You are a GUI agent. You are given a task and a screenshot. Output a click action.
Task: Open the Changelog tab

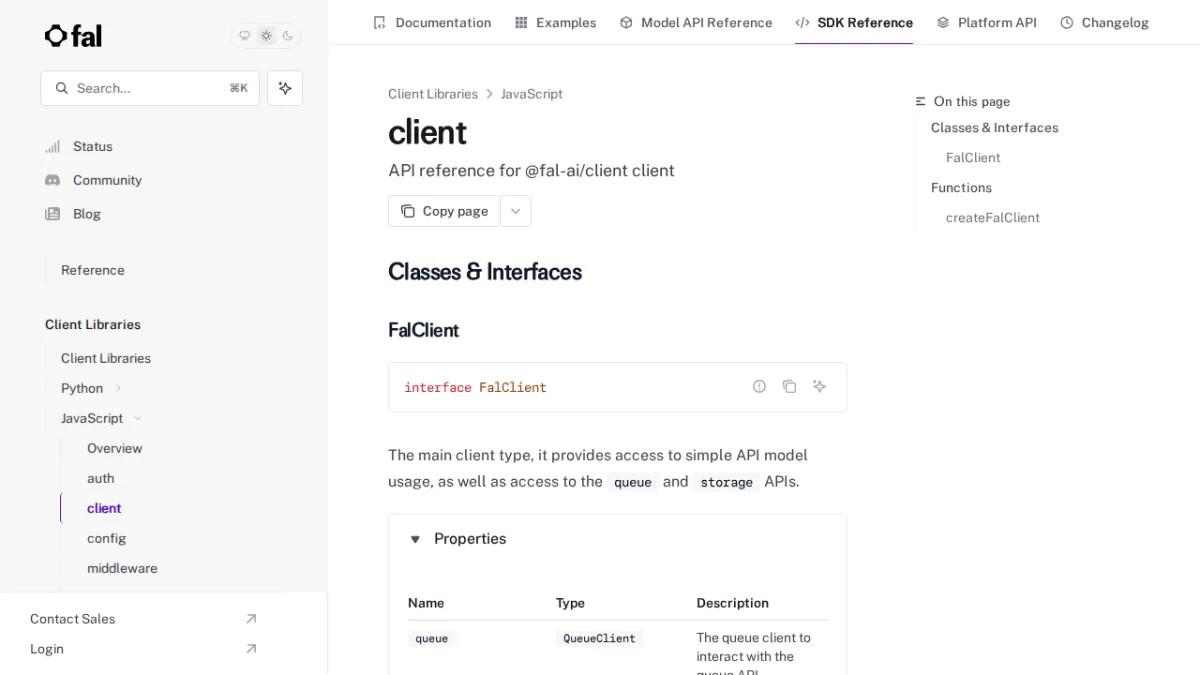point(1104,22)
